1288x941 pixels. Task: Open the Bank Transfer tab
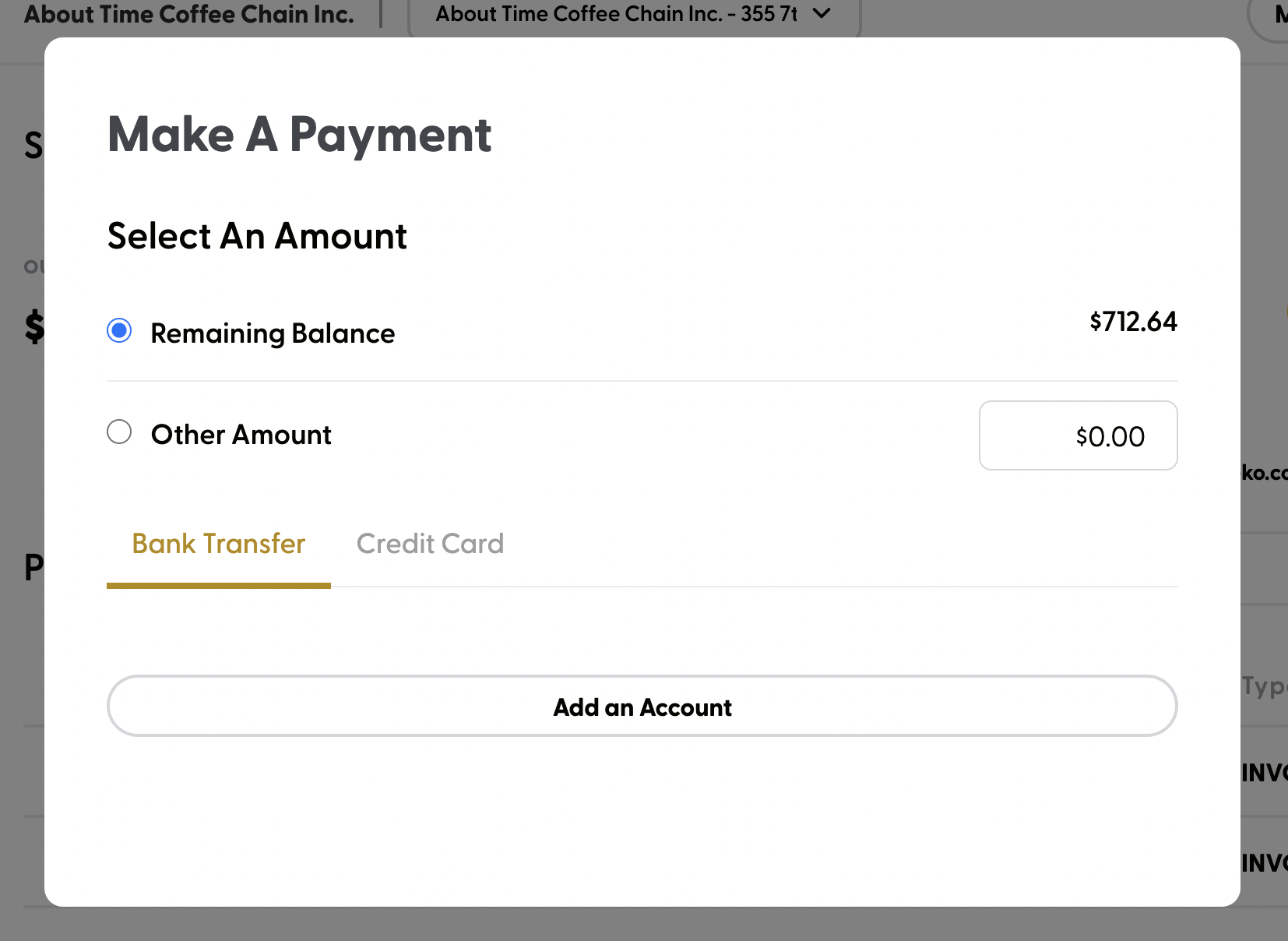coord(218,543)
